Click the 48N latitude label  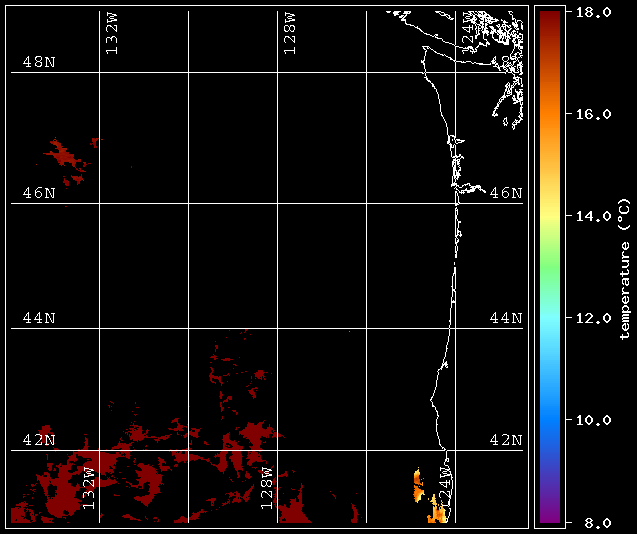[39, 62]
